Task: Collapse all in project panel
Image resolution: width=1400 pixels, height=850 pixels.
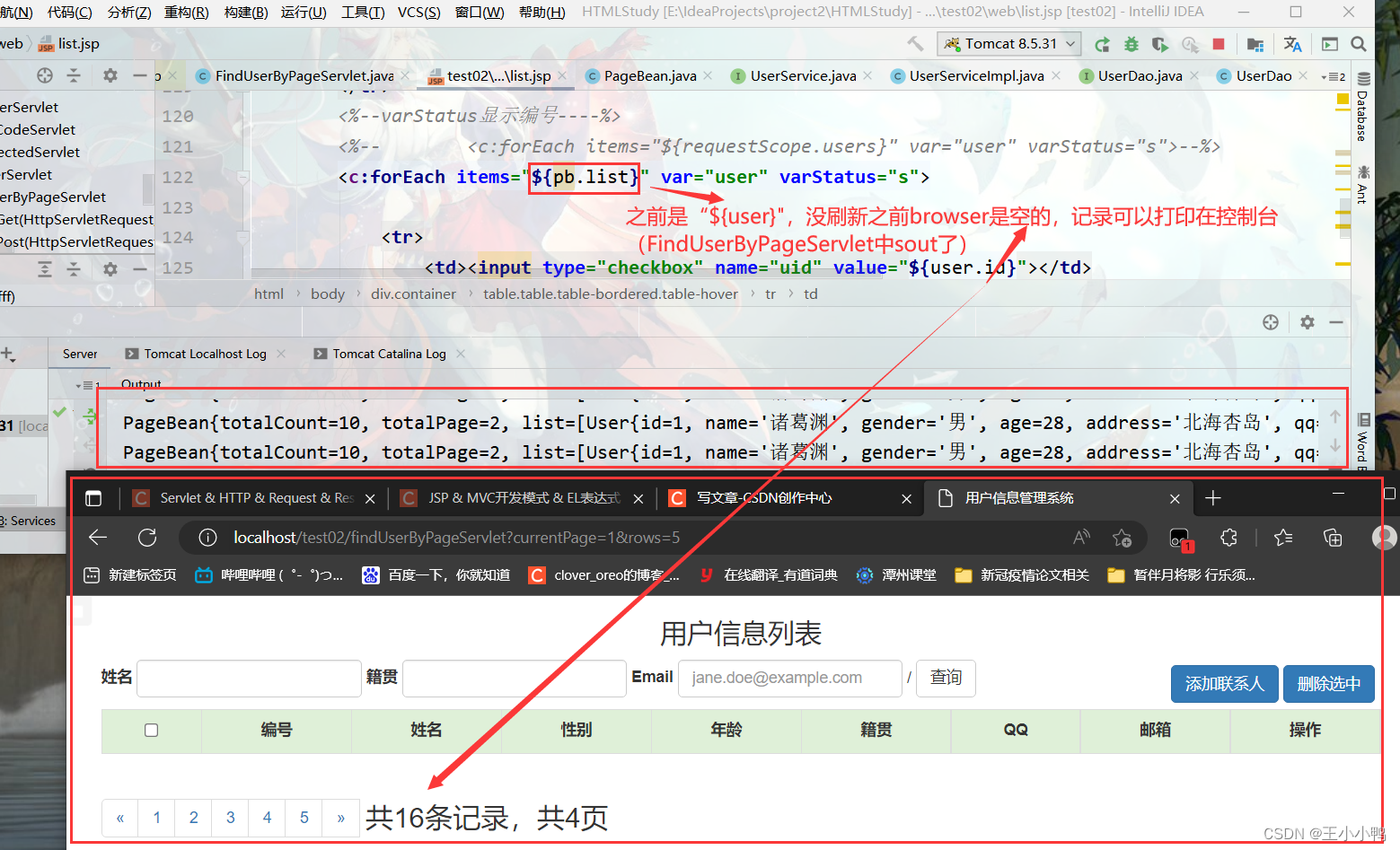Action: pos(74,75)
